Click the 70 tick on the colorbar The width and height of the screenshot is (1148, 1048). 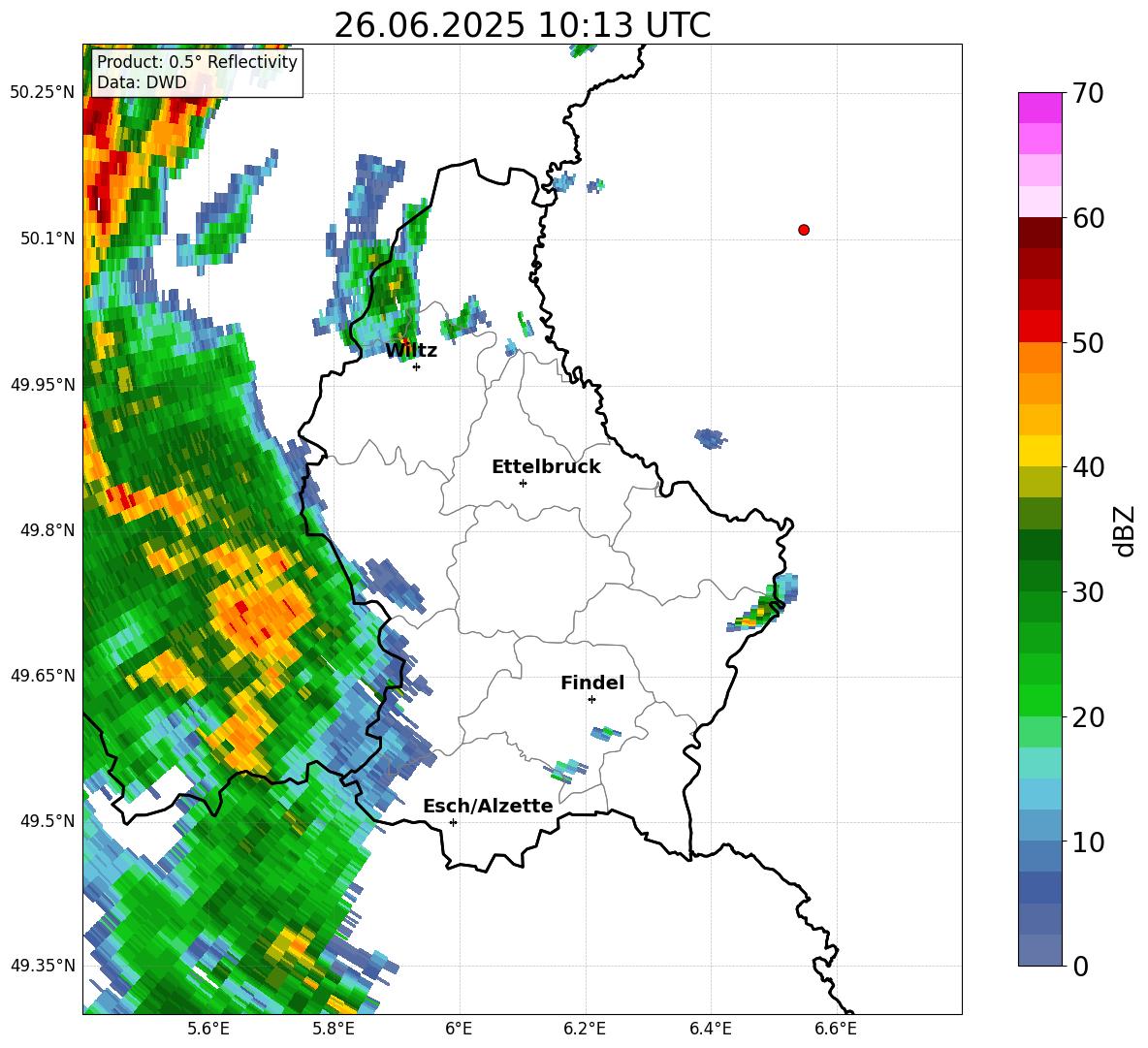tap(1088, 93)
